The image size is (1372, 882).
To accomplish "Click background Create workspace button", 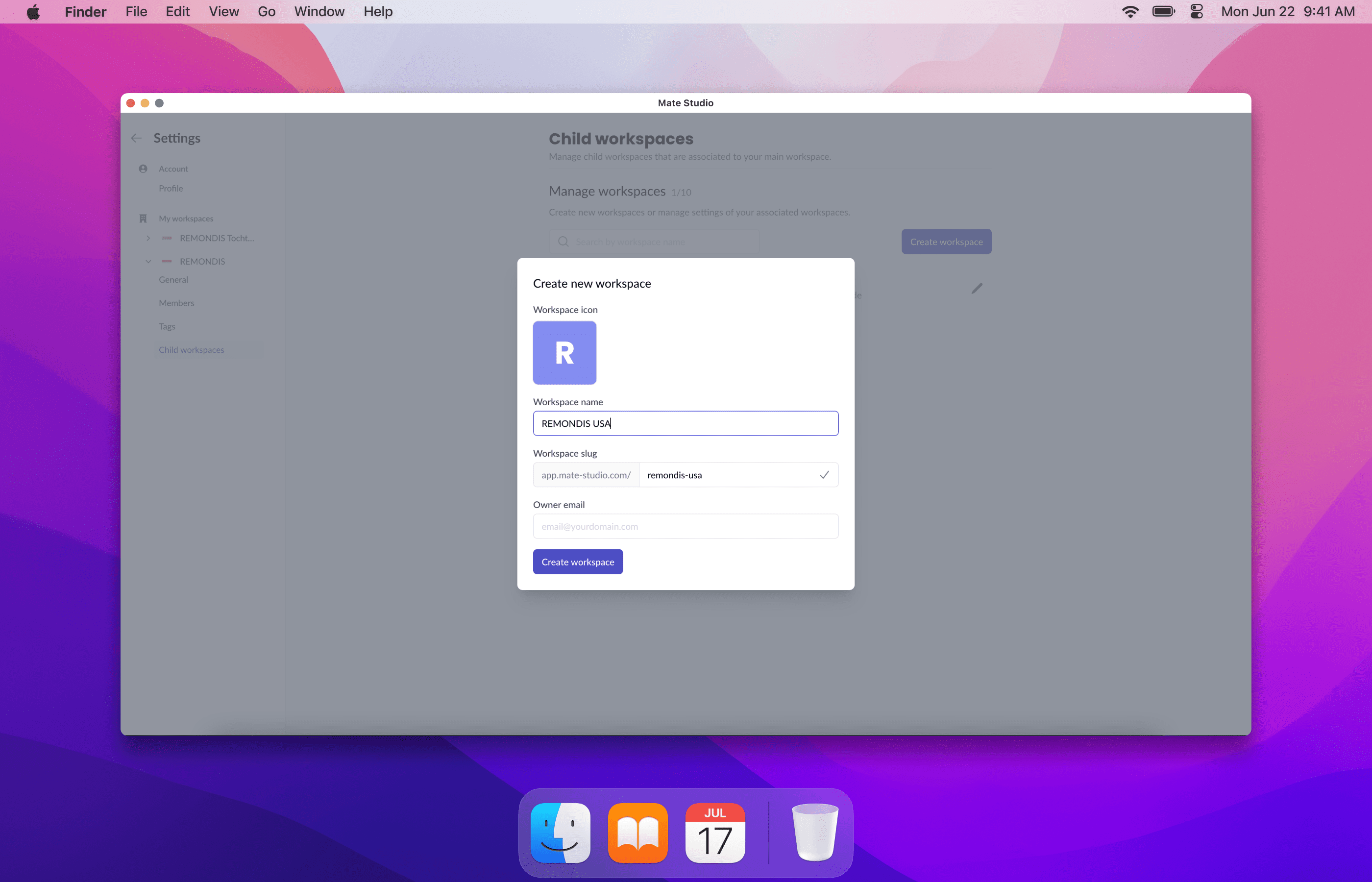I will [x=946, y=242].
